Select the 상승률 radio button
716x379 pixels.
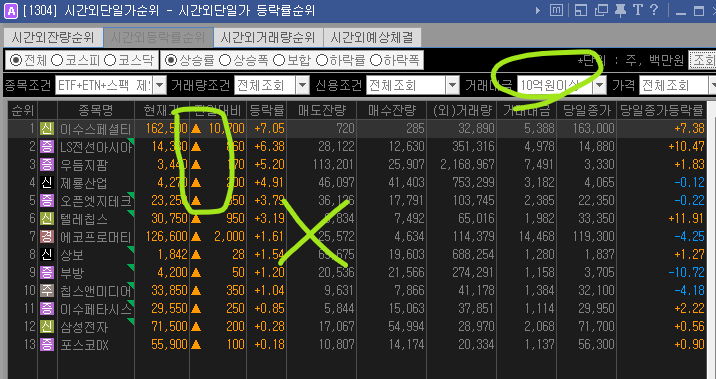[x=171, y=60]
